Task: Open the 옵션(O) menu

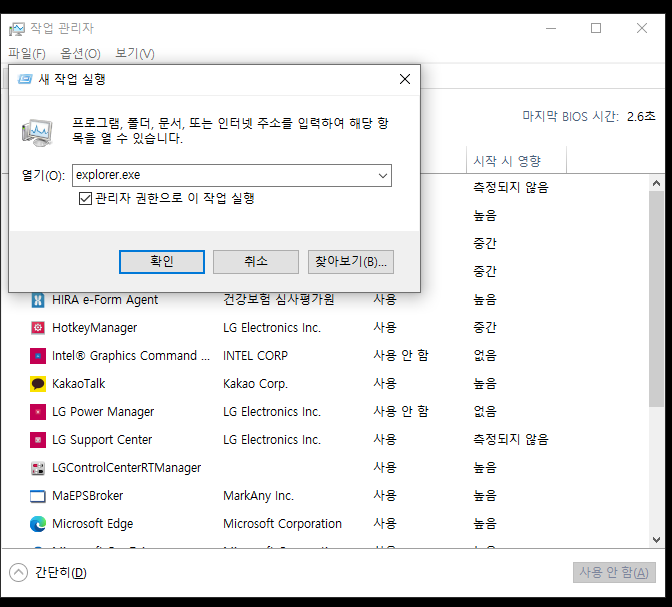Action: click(80, 54)
